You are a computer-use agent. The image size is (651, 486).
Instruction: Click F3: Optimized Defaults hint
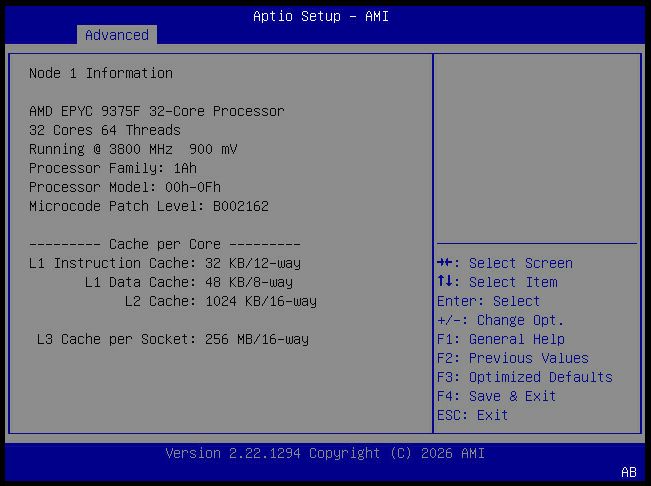click(525, 377)
